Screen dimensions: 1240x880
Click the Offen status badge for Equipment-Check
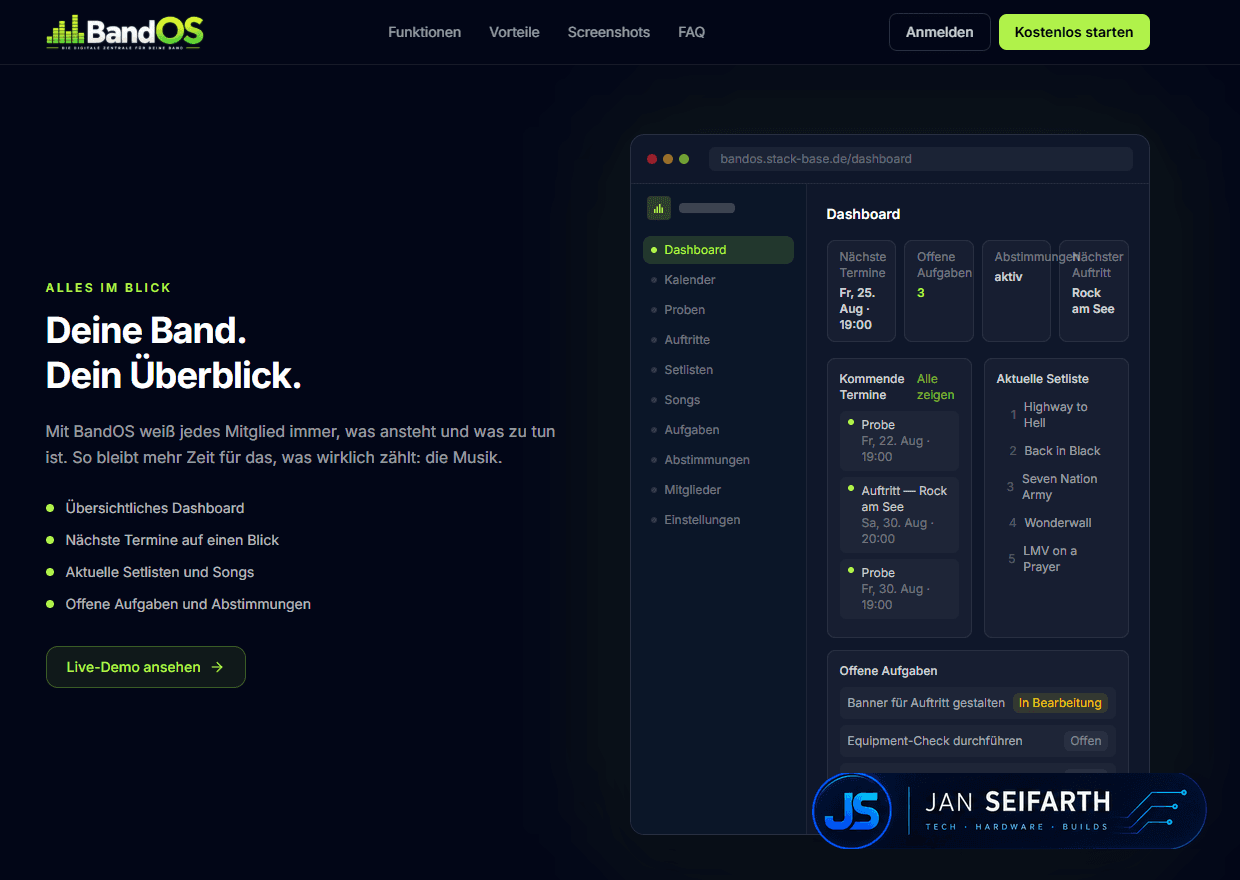click(1086, 741)
